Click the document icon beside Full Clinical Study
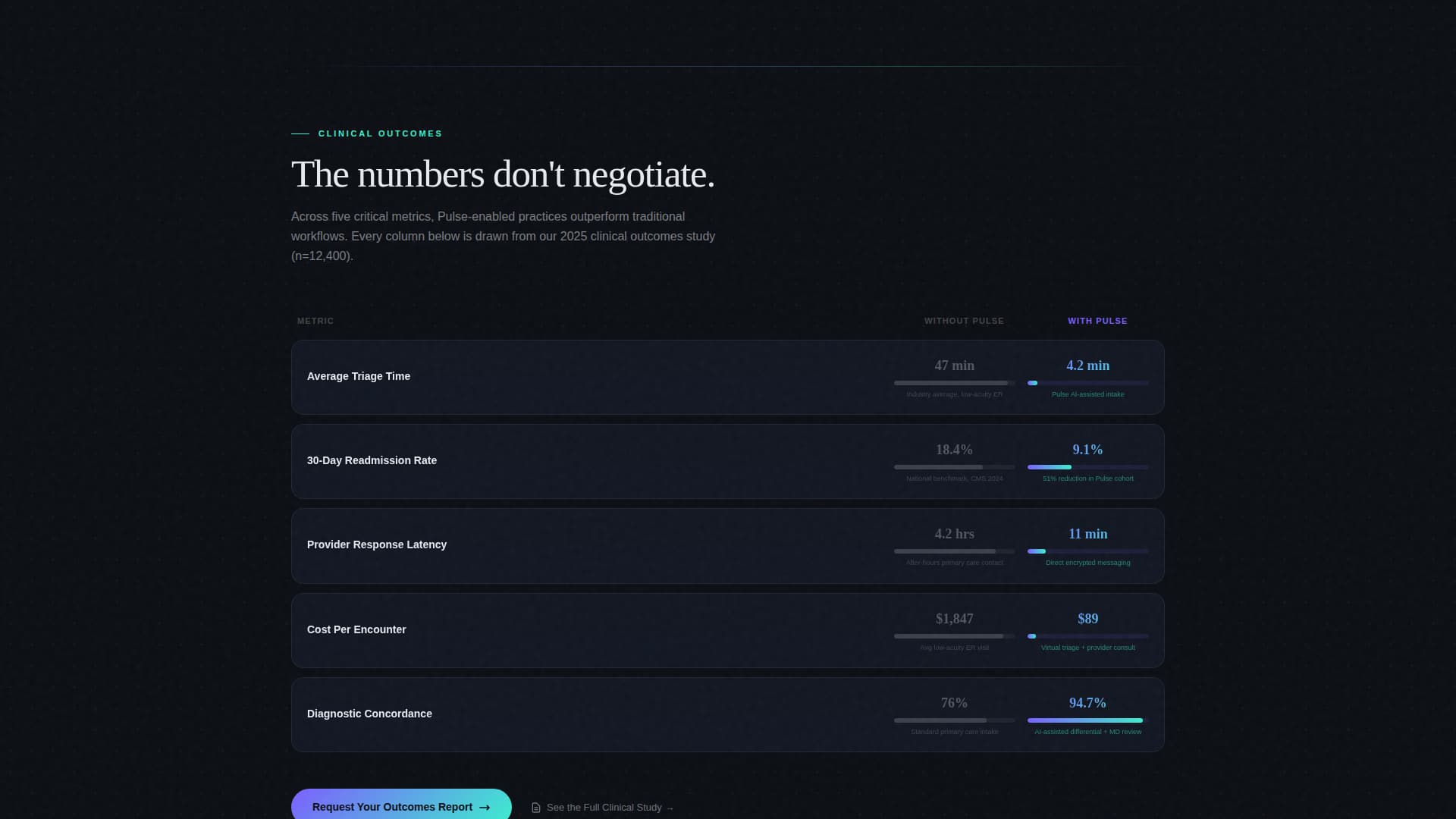1456x819 pixels. click(x=536, y=808)
